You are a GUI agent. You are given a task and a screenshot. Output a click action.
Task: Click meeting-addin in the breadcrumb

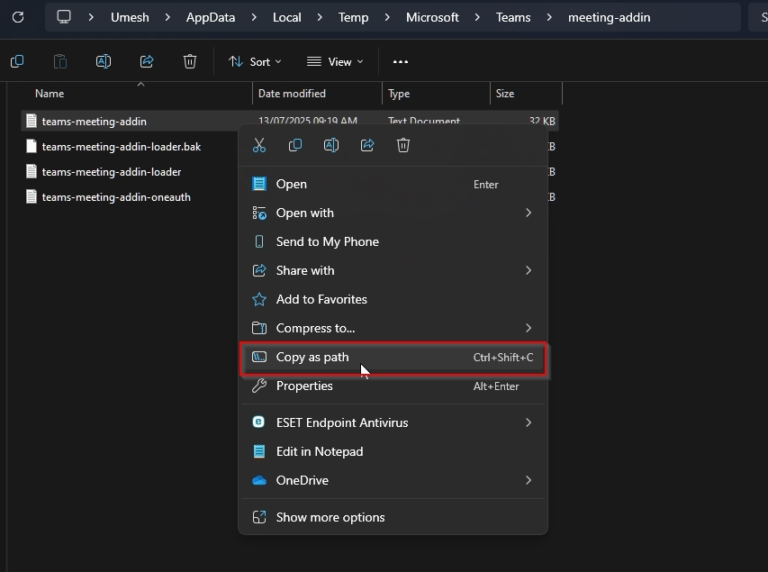(609, 18)
